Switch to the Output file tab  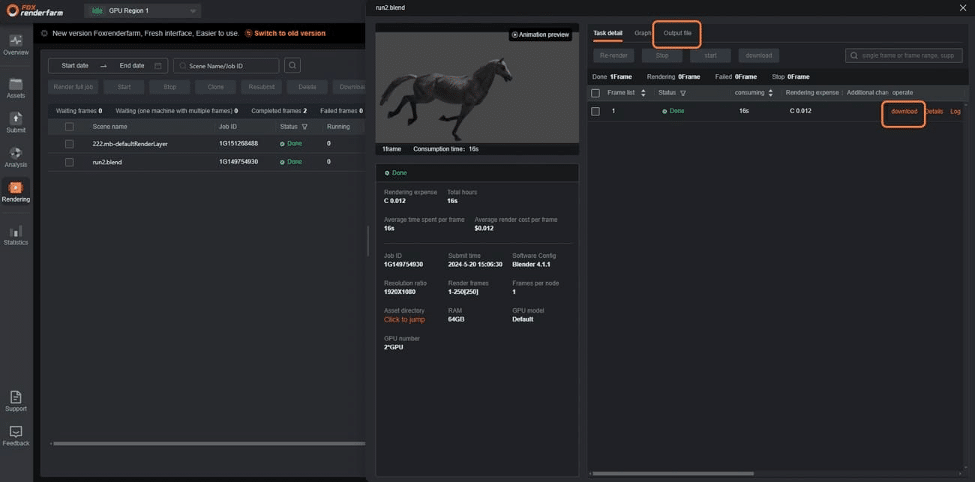(677, 32)
